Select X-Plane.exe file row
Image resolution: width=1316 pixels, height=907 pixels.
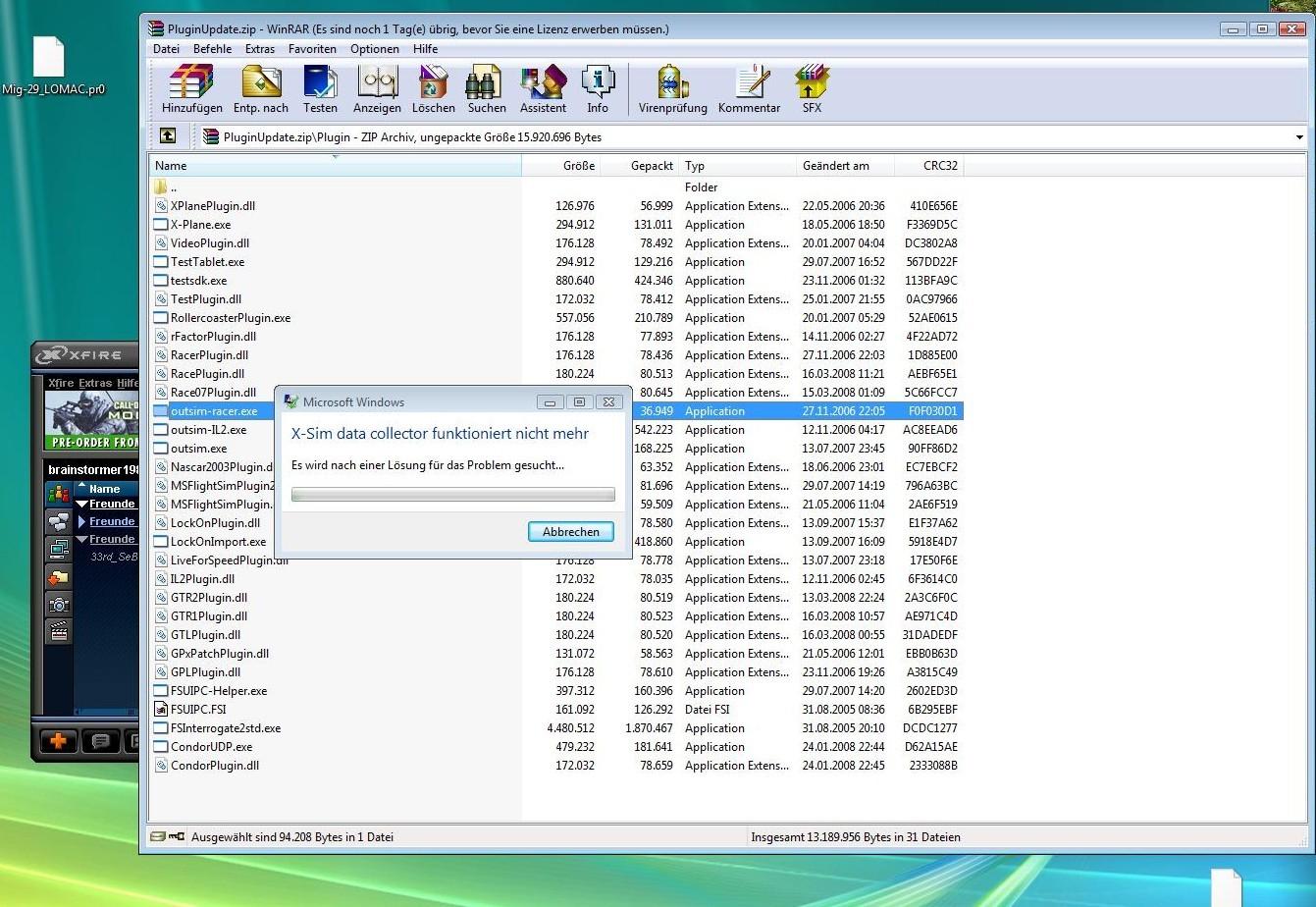click(556, 225)
